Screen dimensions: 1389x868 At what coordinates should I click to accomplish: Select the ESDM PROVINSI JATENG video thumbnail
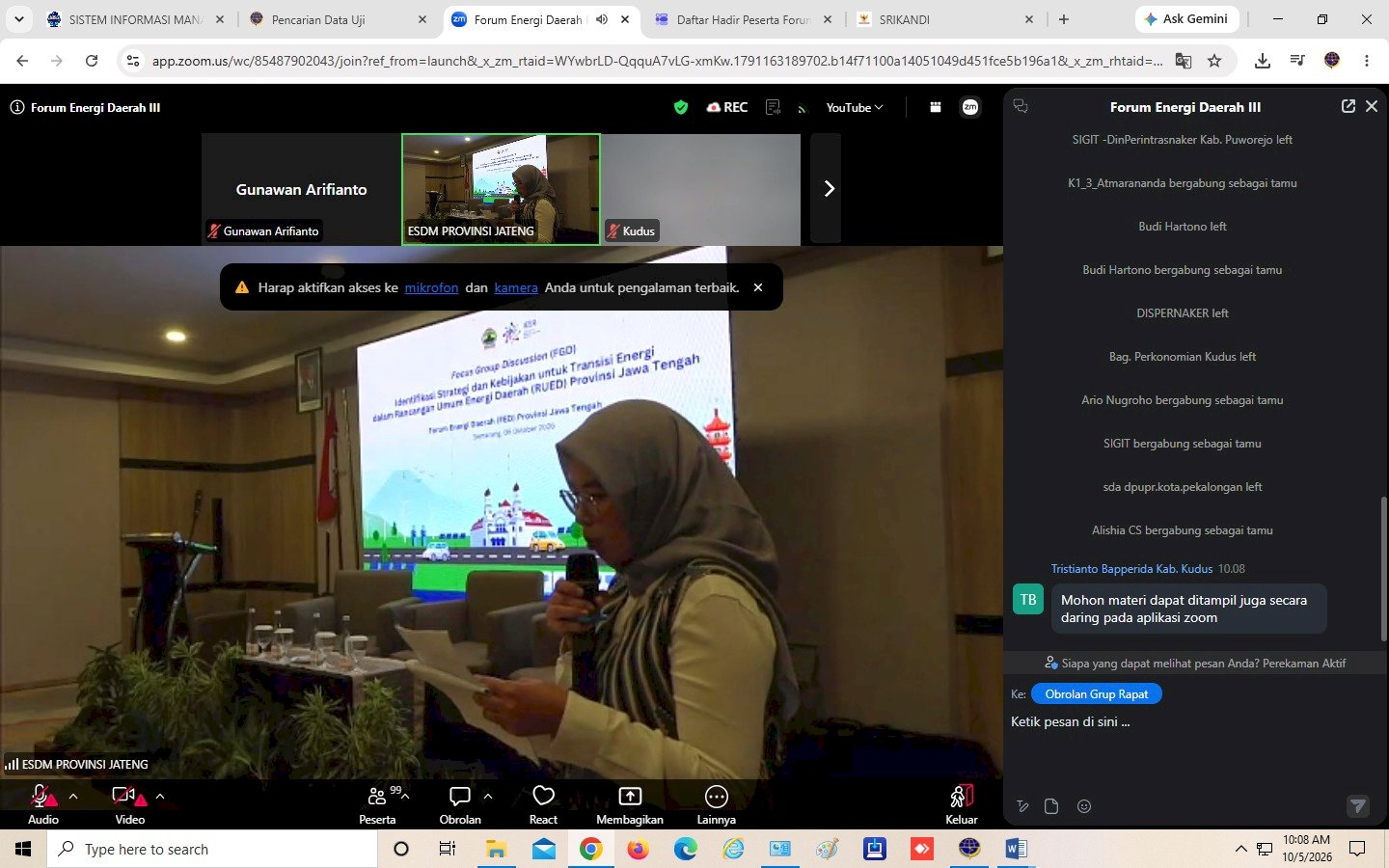pyautogui.click(x=501, y=189)
